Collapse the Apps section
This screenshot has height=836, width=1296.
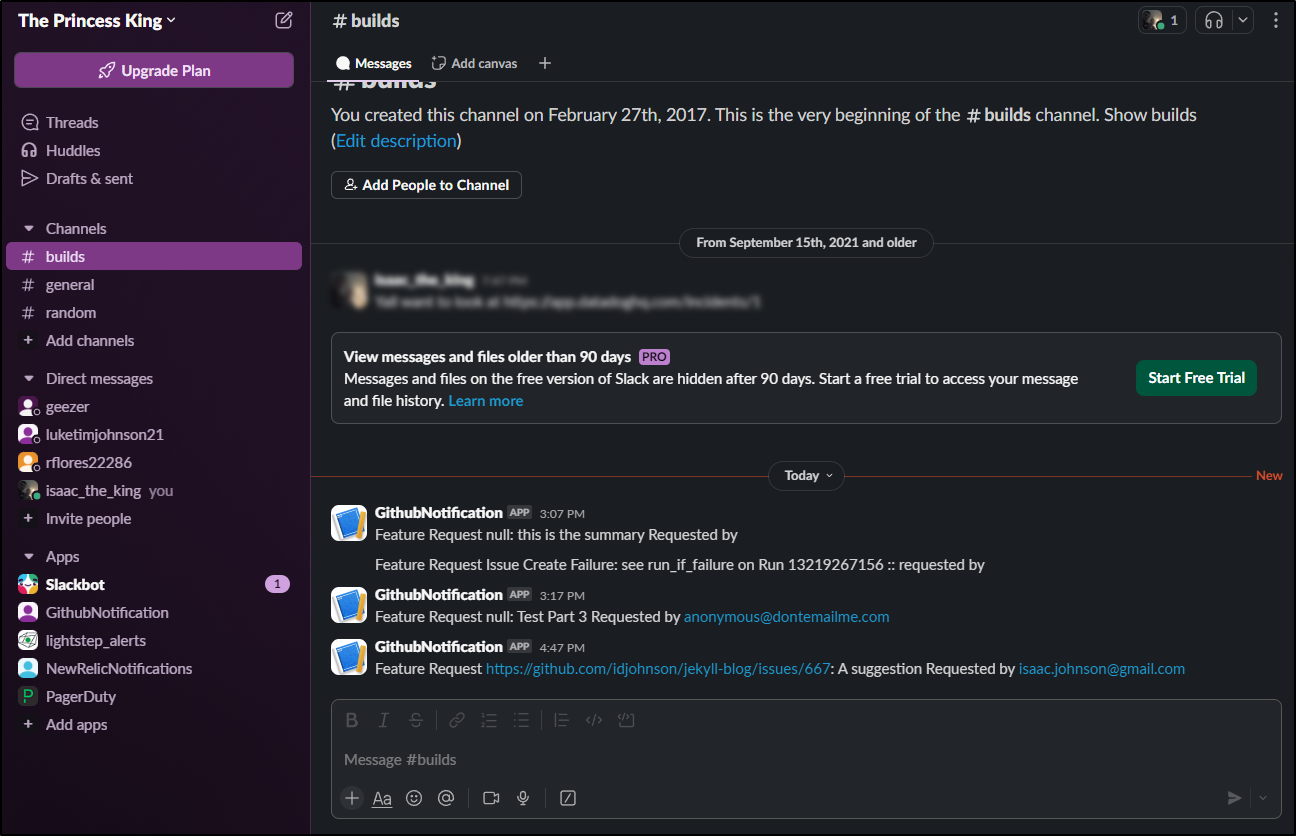pyautogui.click(x=28, y=556)
